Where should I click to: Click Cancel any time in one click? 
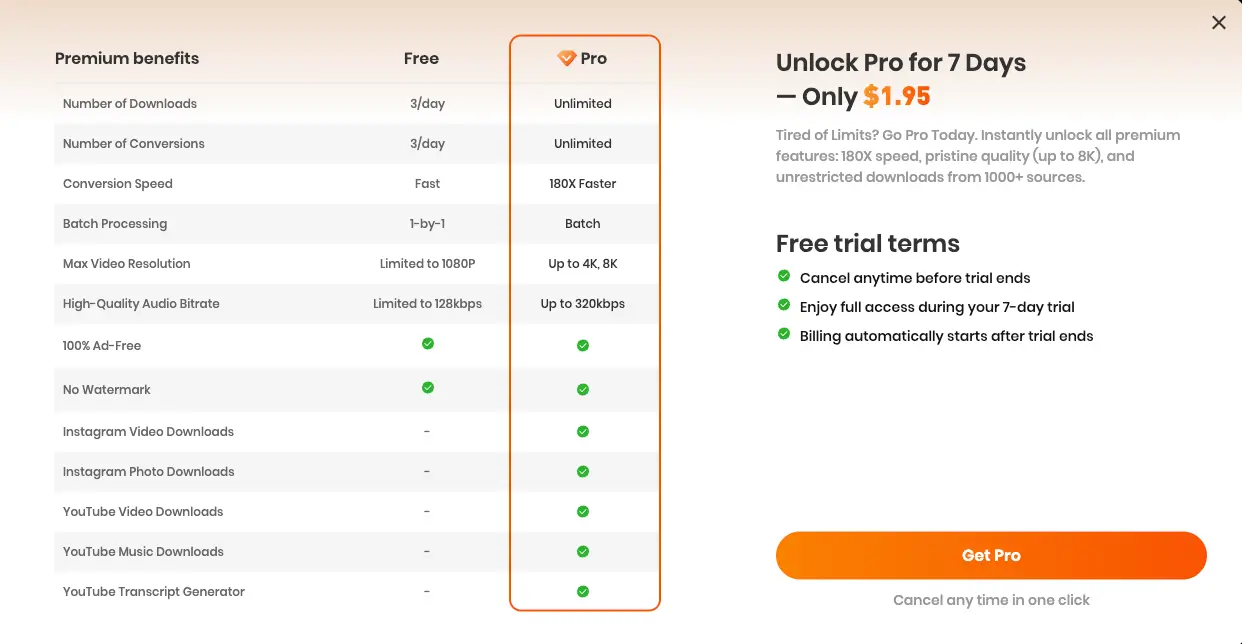[x=991, y=599]
